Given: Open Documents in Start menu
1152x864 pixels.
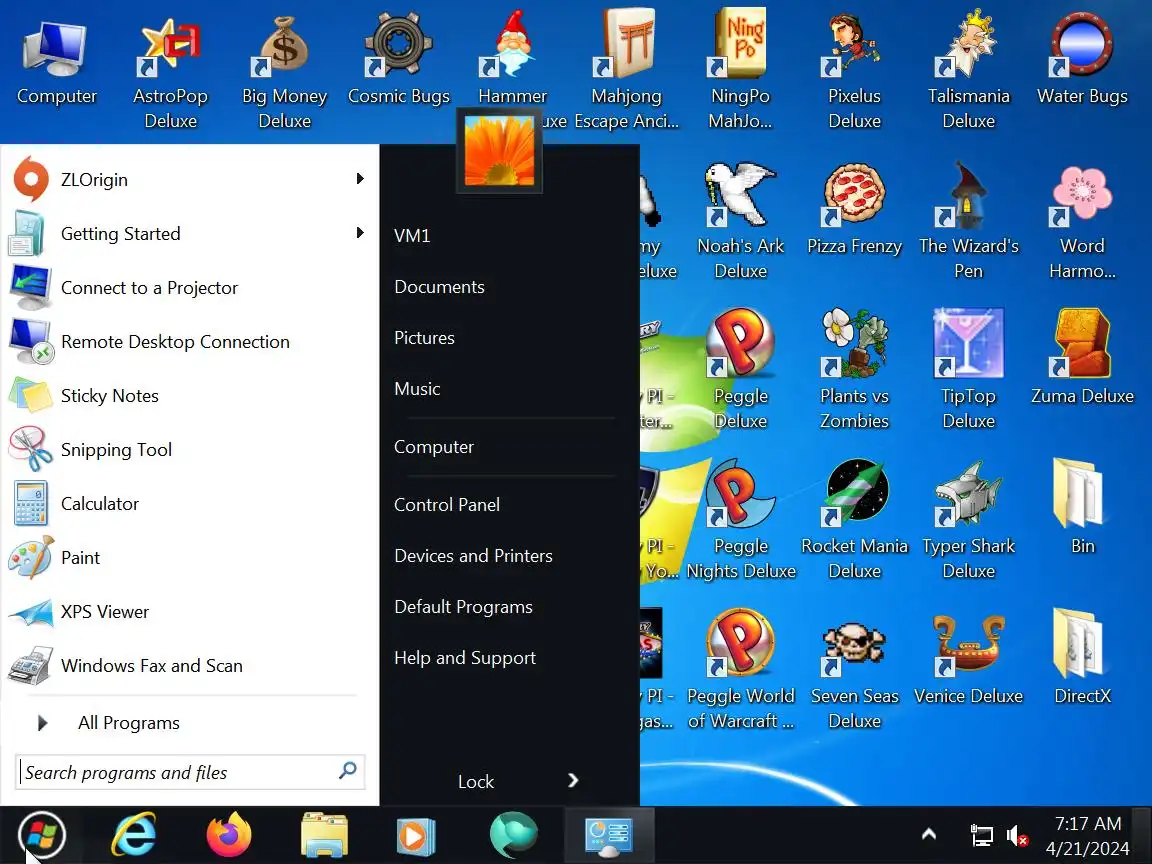Looking at the screenshot, I should (x=439, y=287).
